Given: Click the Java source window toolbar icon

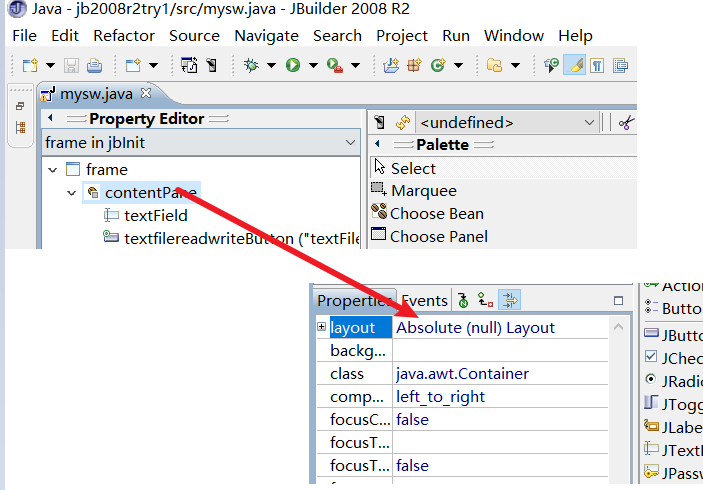Looking at the screenshot, I should click(189, 65).
